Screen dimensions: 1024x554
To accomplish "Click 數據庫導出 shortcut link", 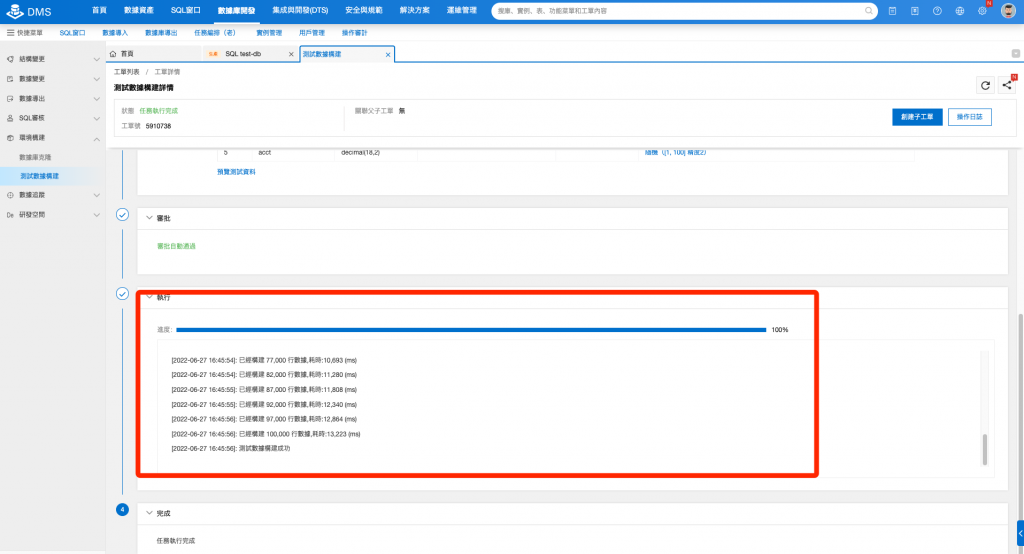I will 161,33.
